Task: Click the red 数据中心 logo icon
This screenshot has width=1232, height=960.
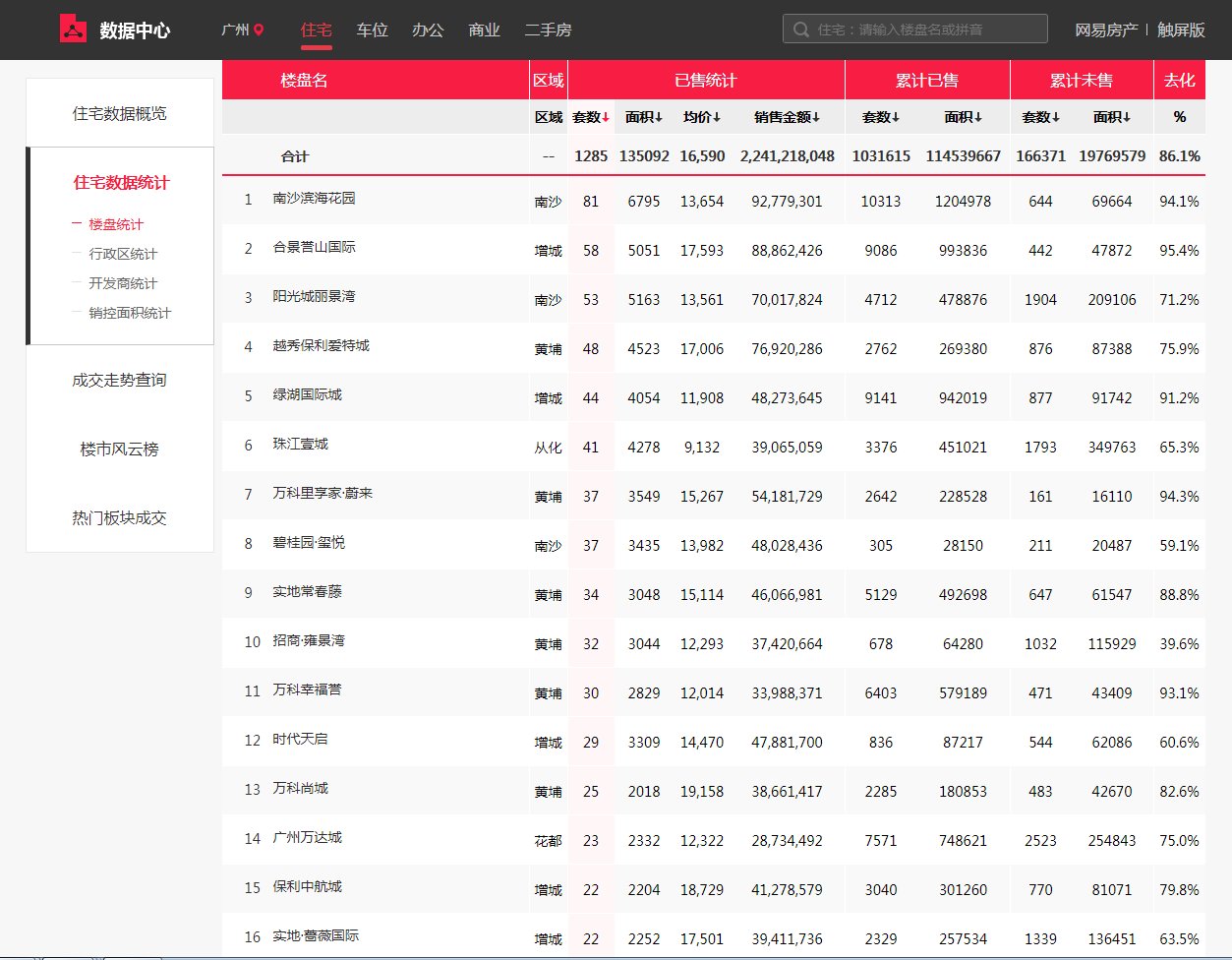Action: [73, 30]
